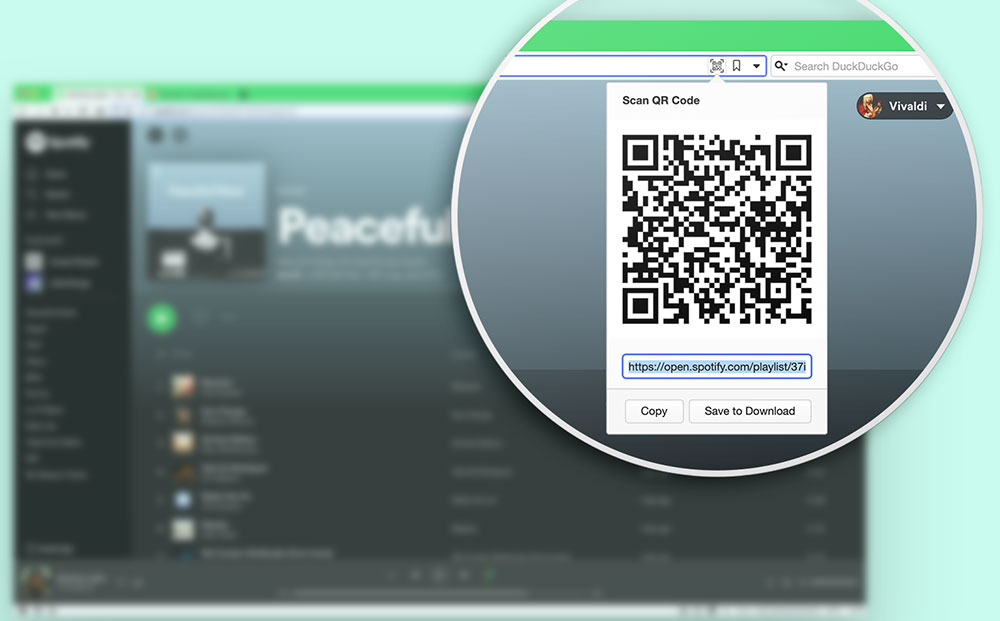
Task: Open Search in the Spotify sidebar
Action: point(48,194)
